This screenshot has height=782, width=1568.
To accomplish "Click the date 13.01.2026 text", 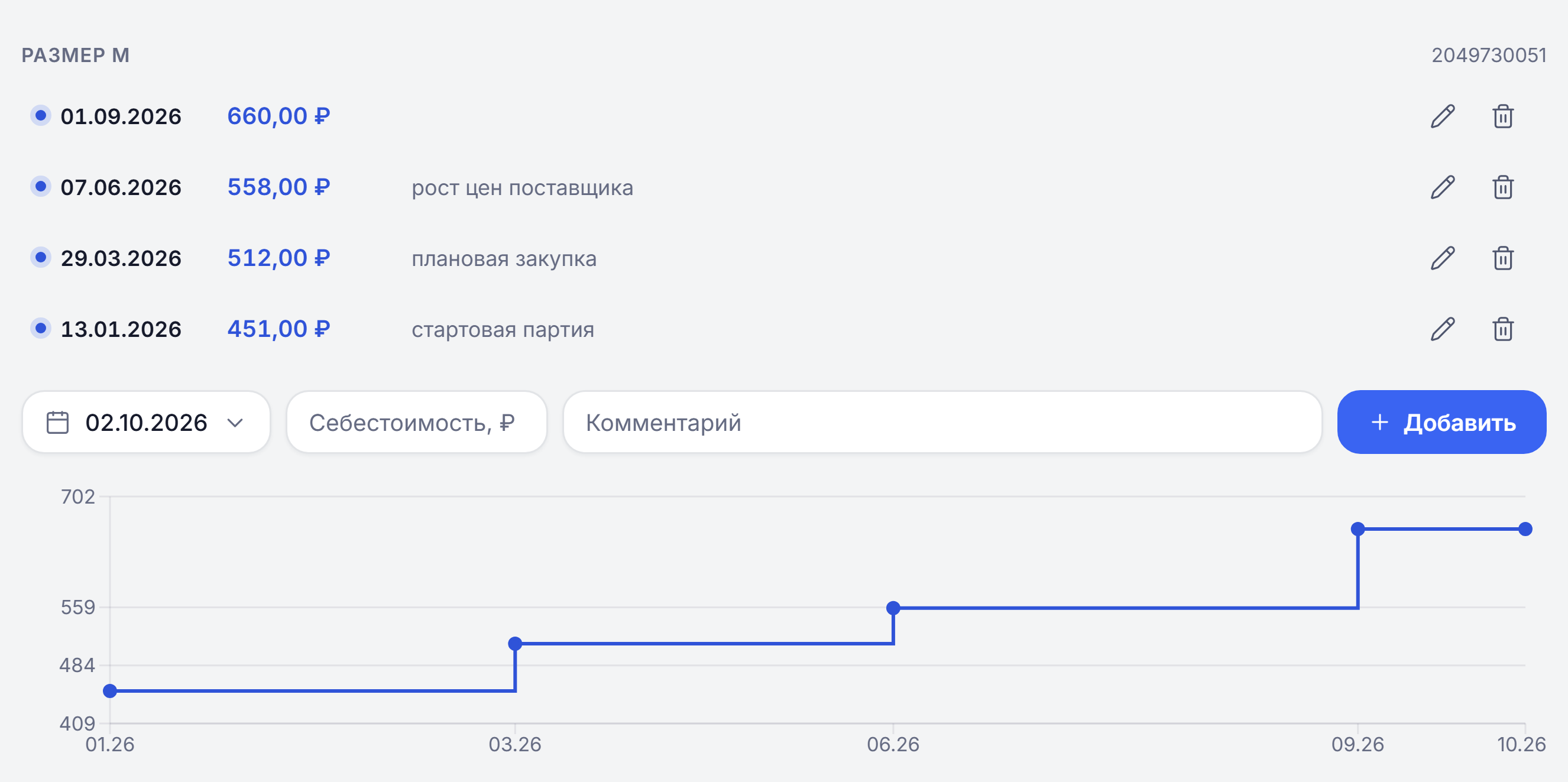I will tap(121, 329).
